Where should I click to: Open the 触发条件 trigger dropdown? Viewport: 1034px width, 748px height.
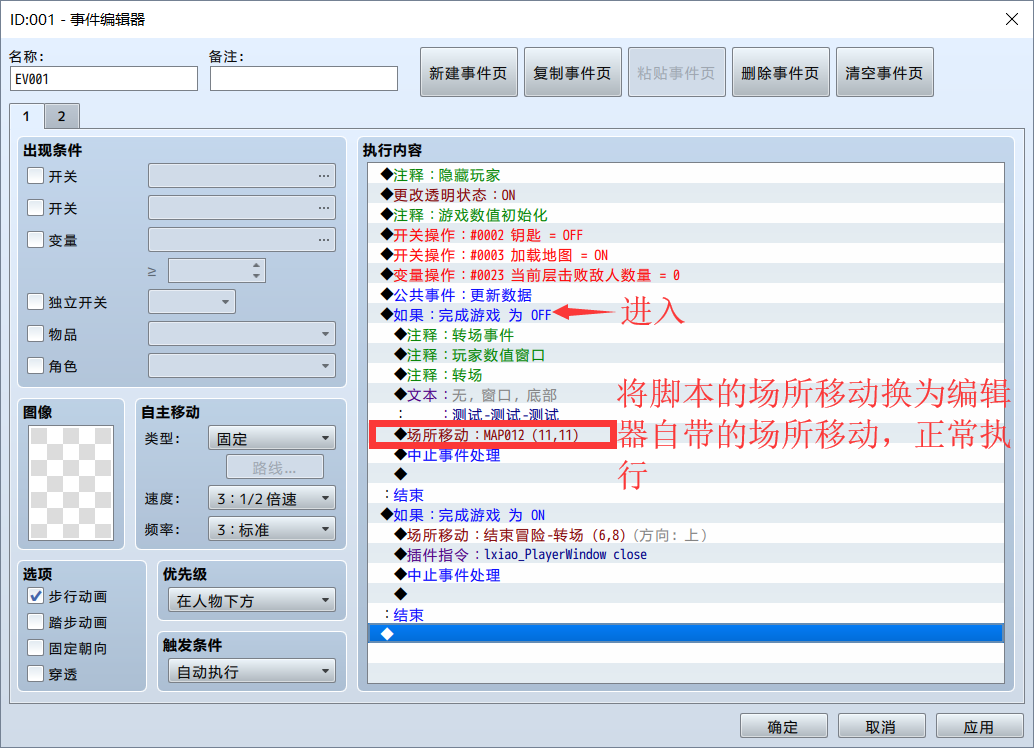[x=252, y=671]
